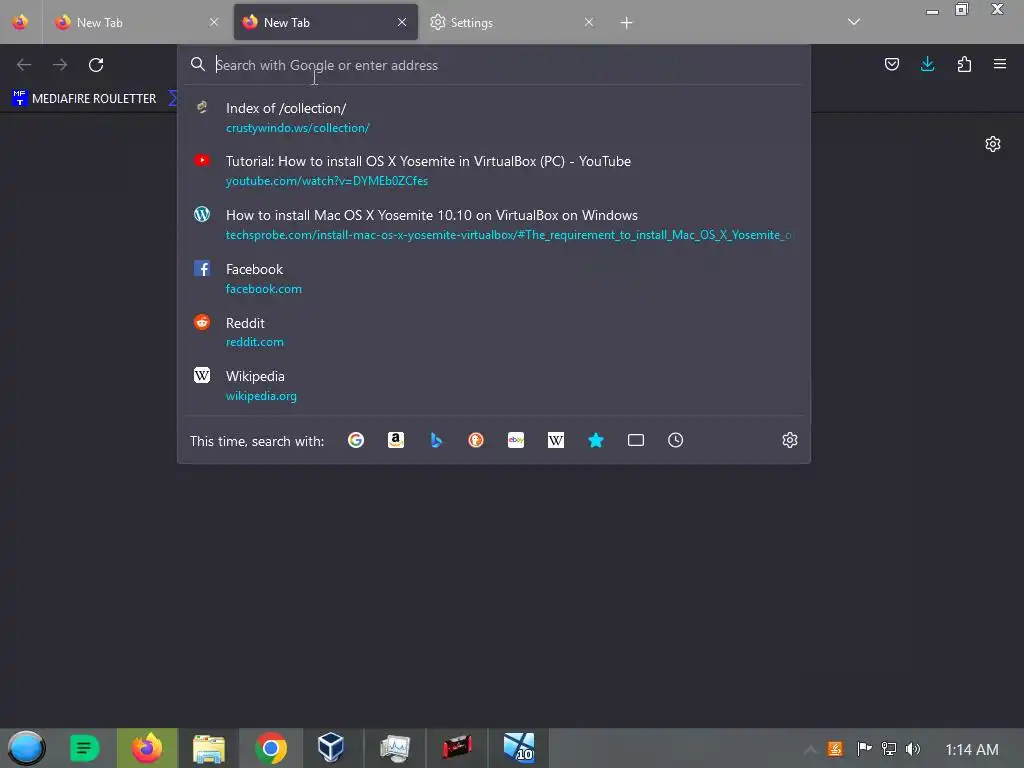Click the 1:14 AM clock
The image size is (1024, 768).
[x=972, y=750]
